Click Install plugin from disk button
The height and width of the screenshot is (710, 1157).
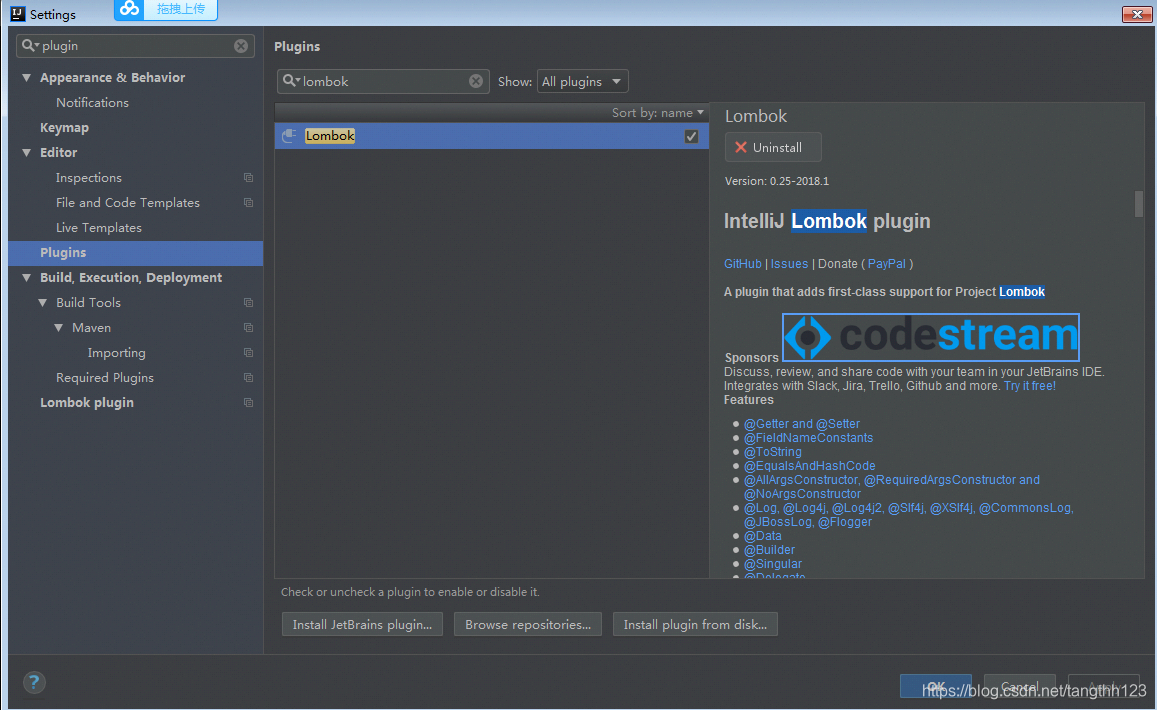(695, 624)
